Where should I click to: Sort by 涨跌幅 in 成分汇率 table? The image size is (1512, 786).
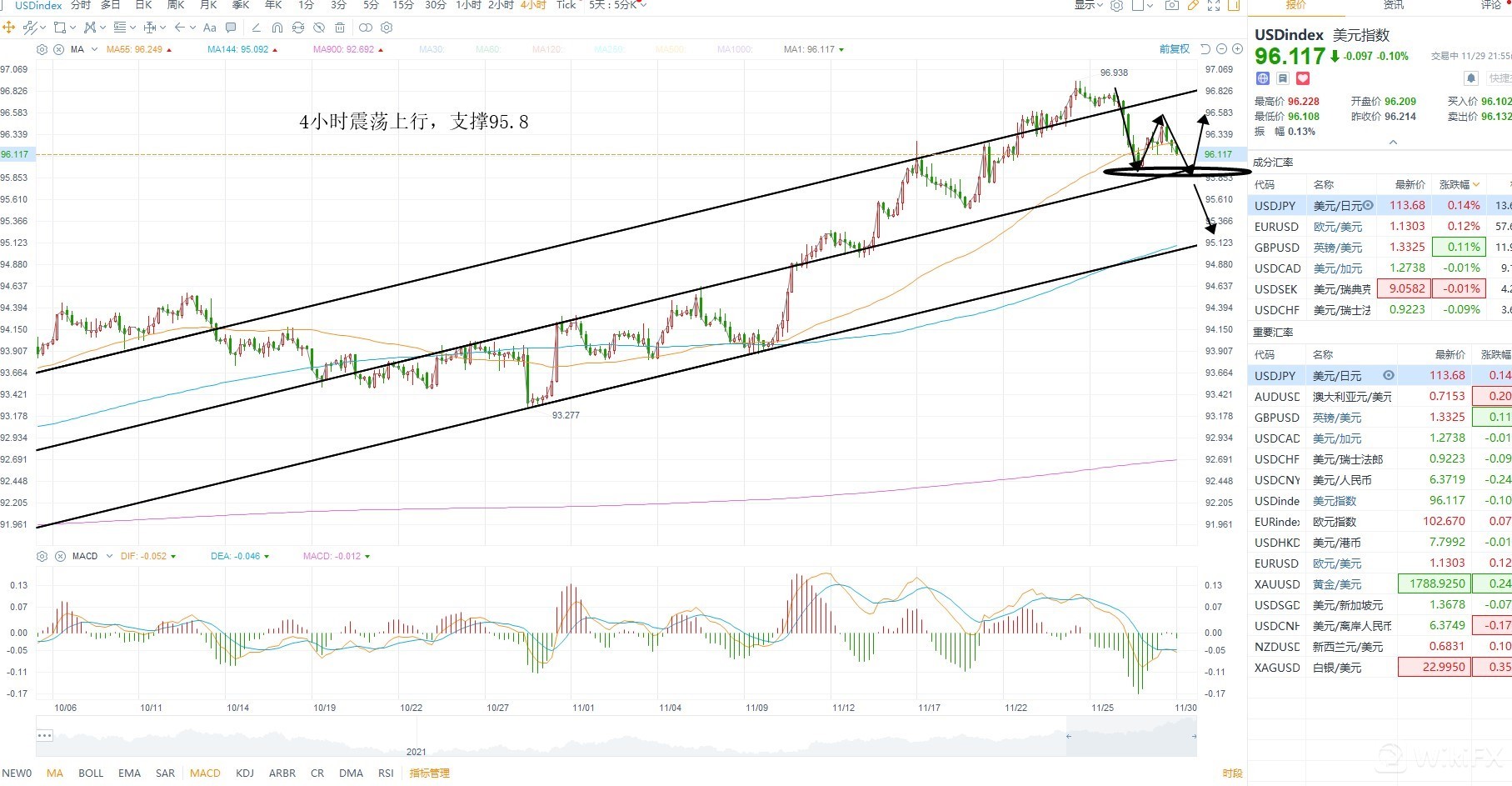[x=1460, y=184]
